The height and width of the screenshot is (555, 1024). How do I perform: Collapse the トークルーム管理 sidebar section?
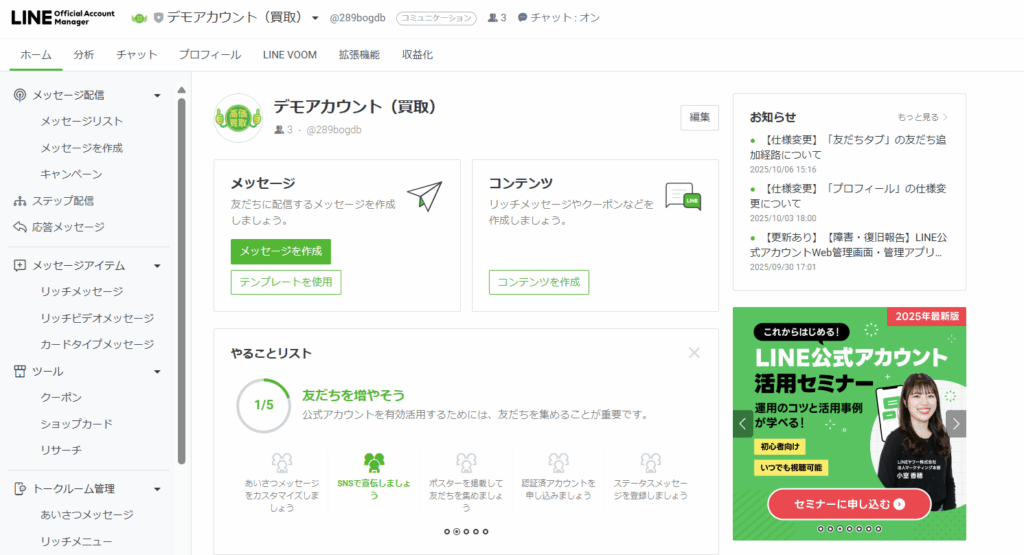(x=157, y=489)
